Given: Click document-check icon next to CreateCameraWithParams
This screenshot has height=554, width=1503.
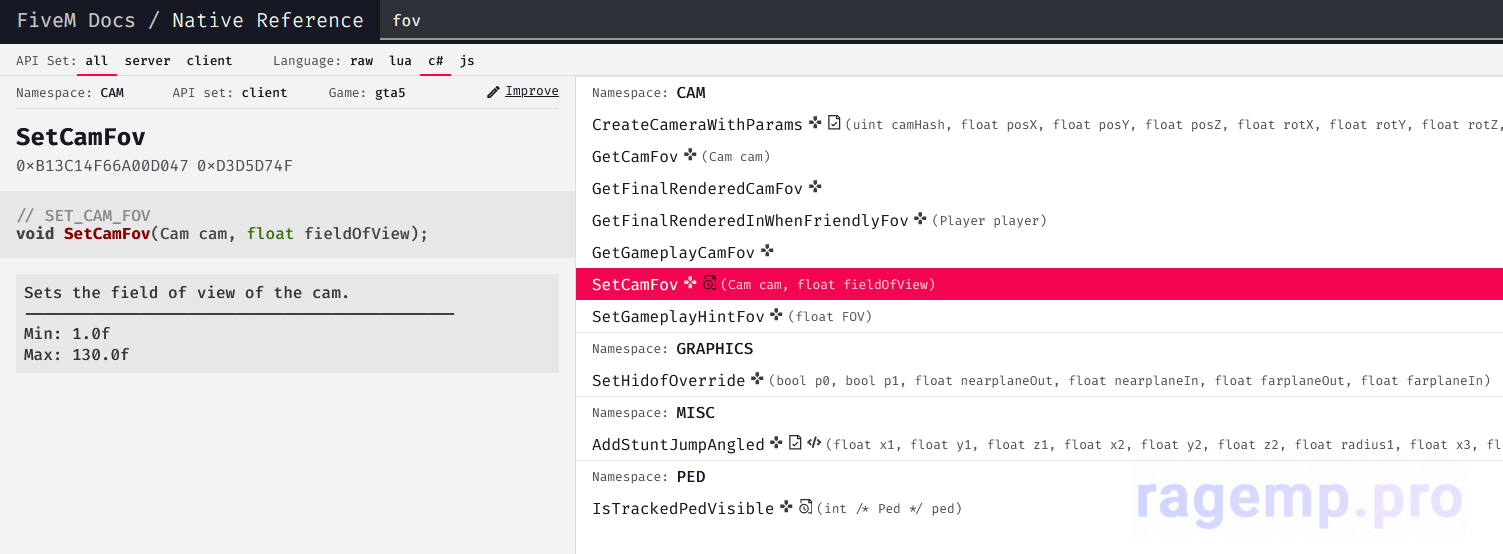Looking at the screenshot, I should pos(834,123).
